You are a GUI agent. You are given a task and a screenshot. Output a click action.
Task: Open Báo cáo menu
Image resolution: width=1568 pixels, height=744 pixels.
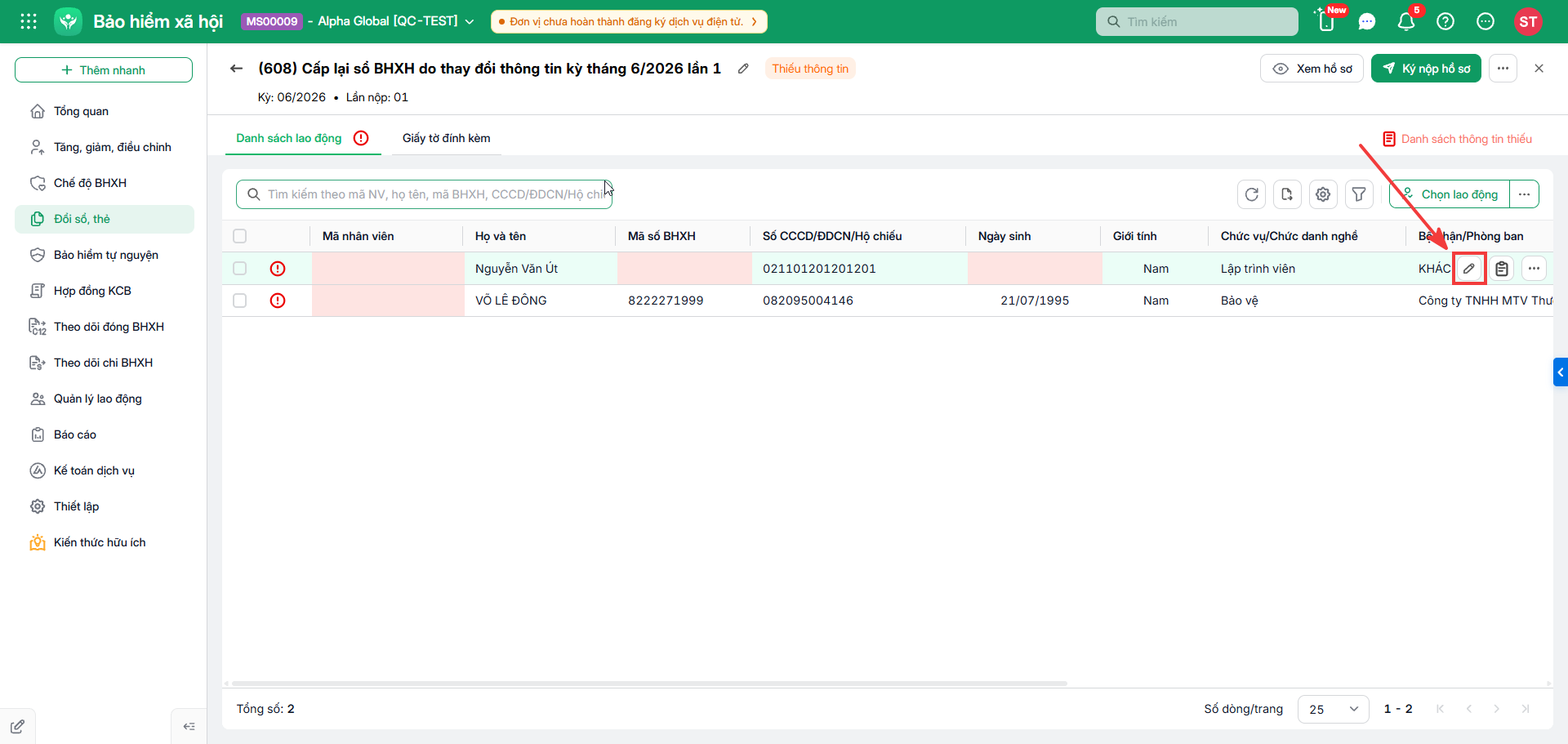(105, 434)
